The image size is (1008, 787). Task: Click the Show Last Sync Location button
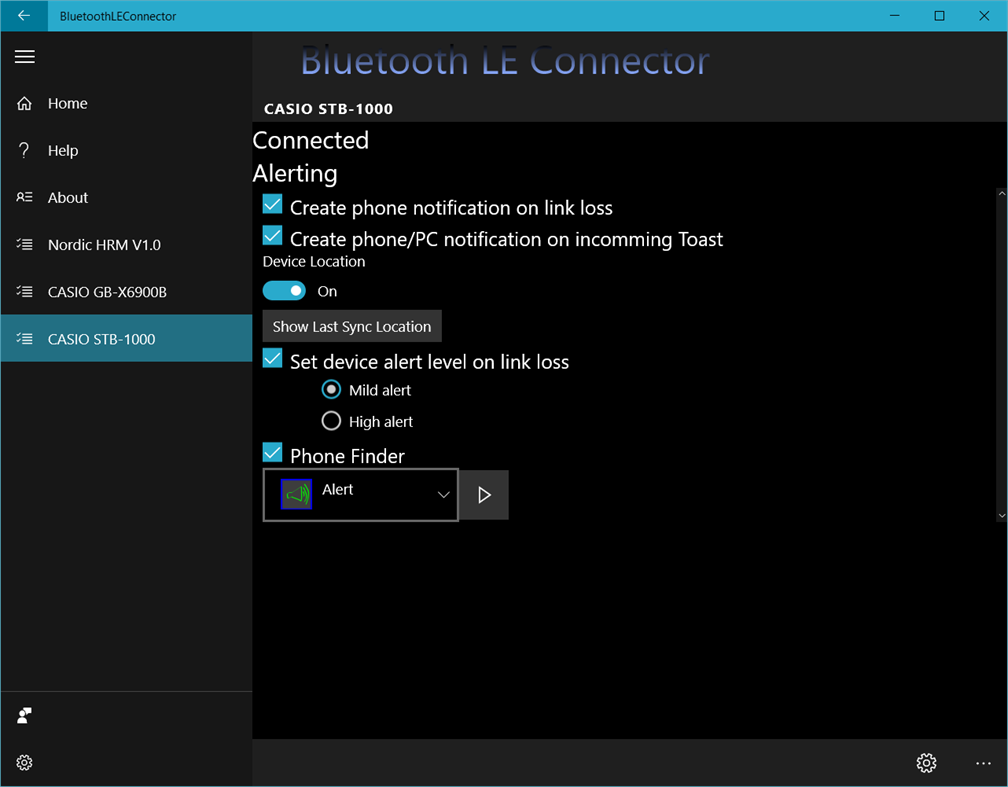pos(351,326)
